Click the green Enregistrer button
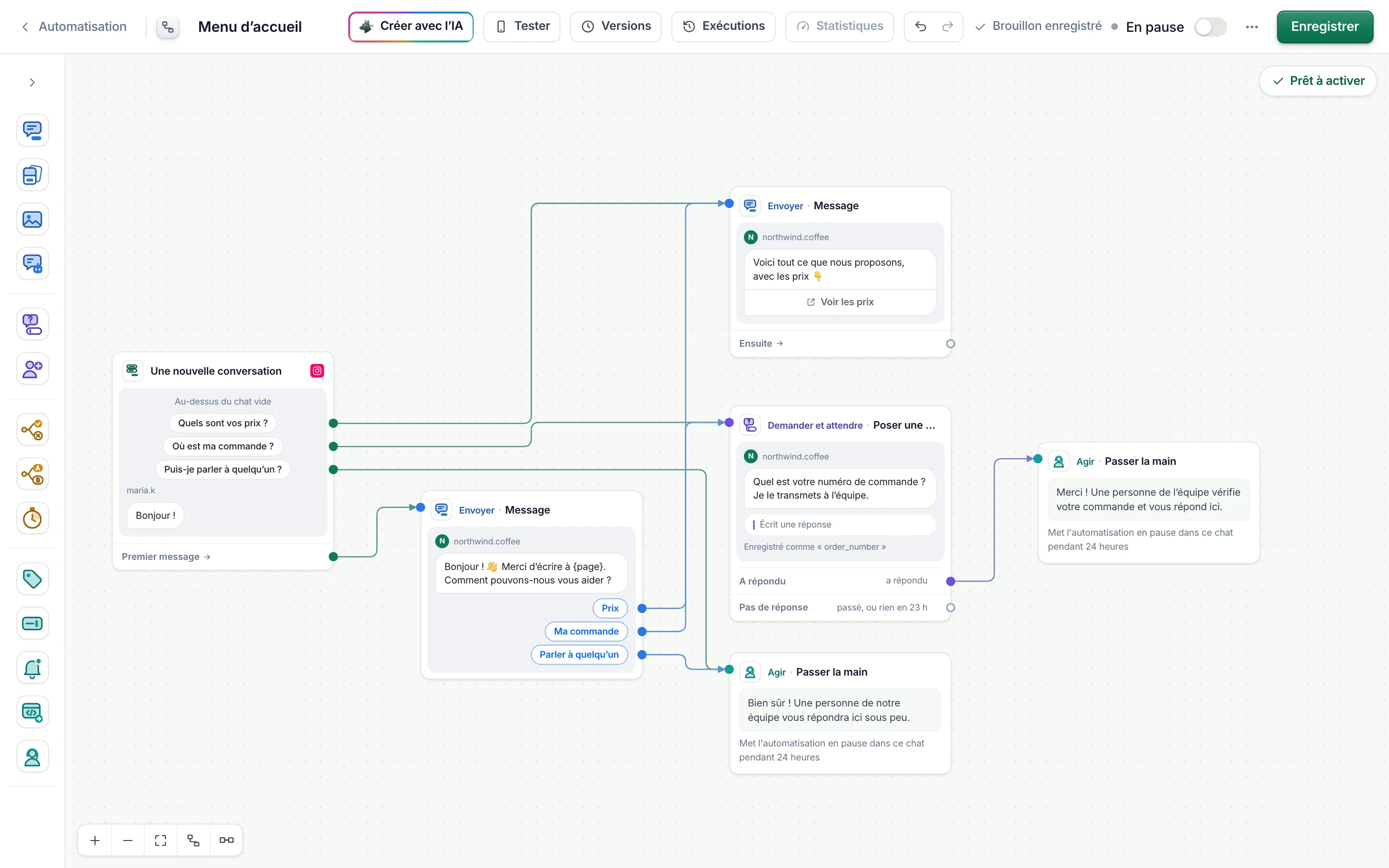Image resolution: width=1389 pixels, height=868 pixels. click(x=1325, y=27)
